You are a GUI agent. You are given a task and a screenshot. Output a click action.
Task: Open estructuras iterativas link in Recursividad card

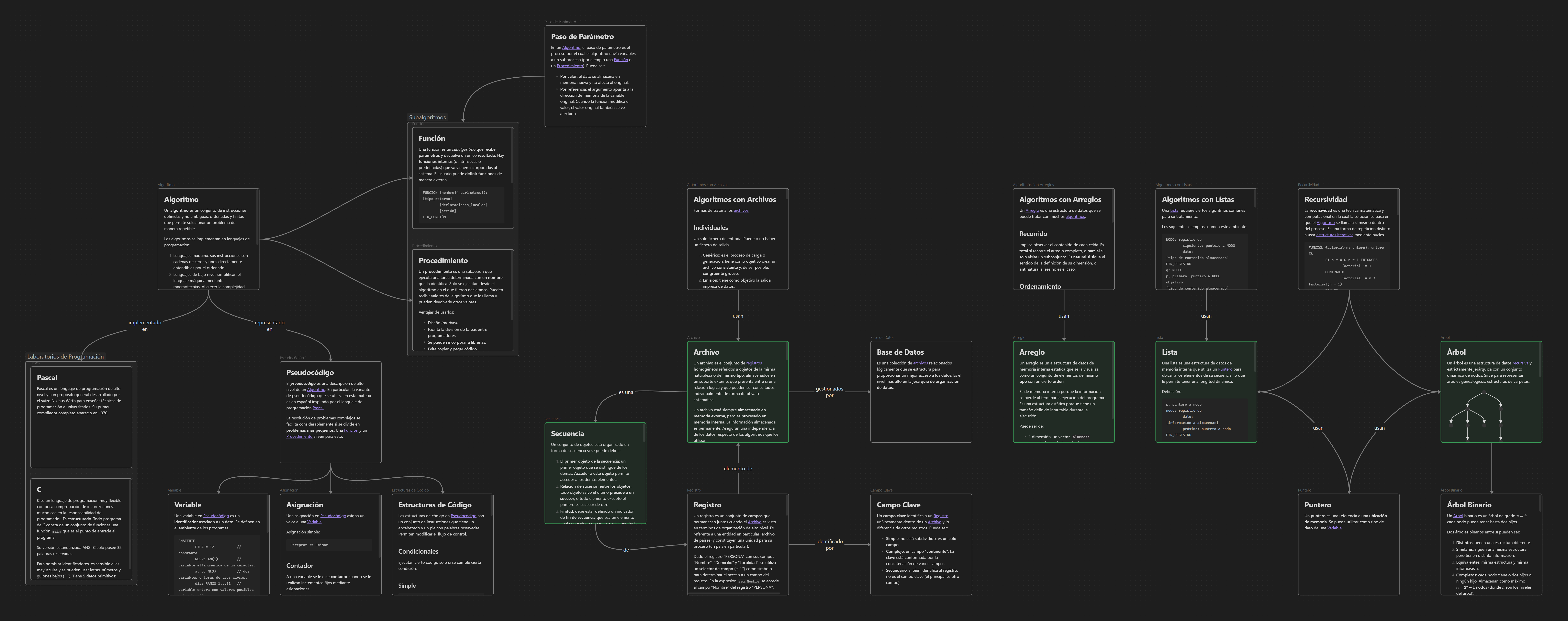[1335, 235]
